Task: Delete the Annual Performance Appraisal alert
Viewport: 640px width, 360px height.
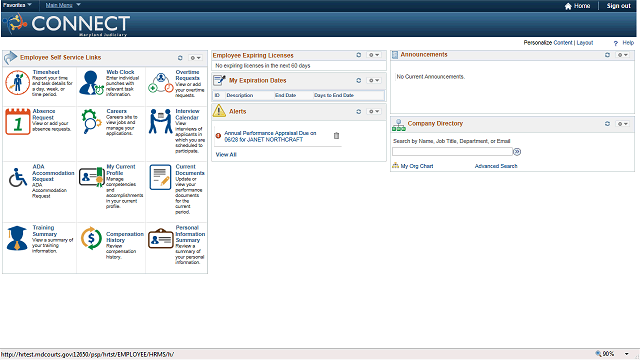Action: point(336,136)
